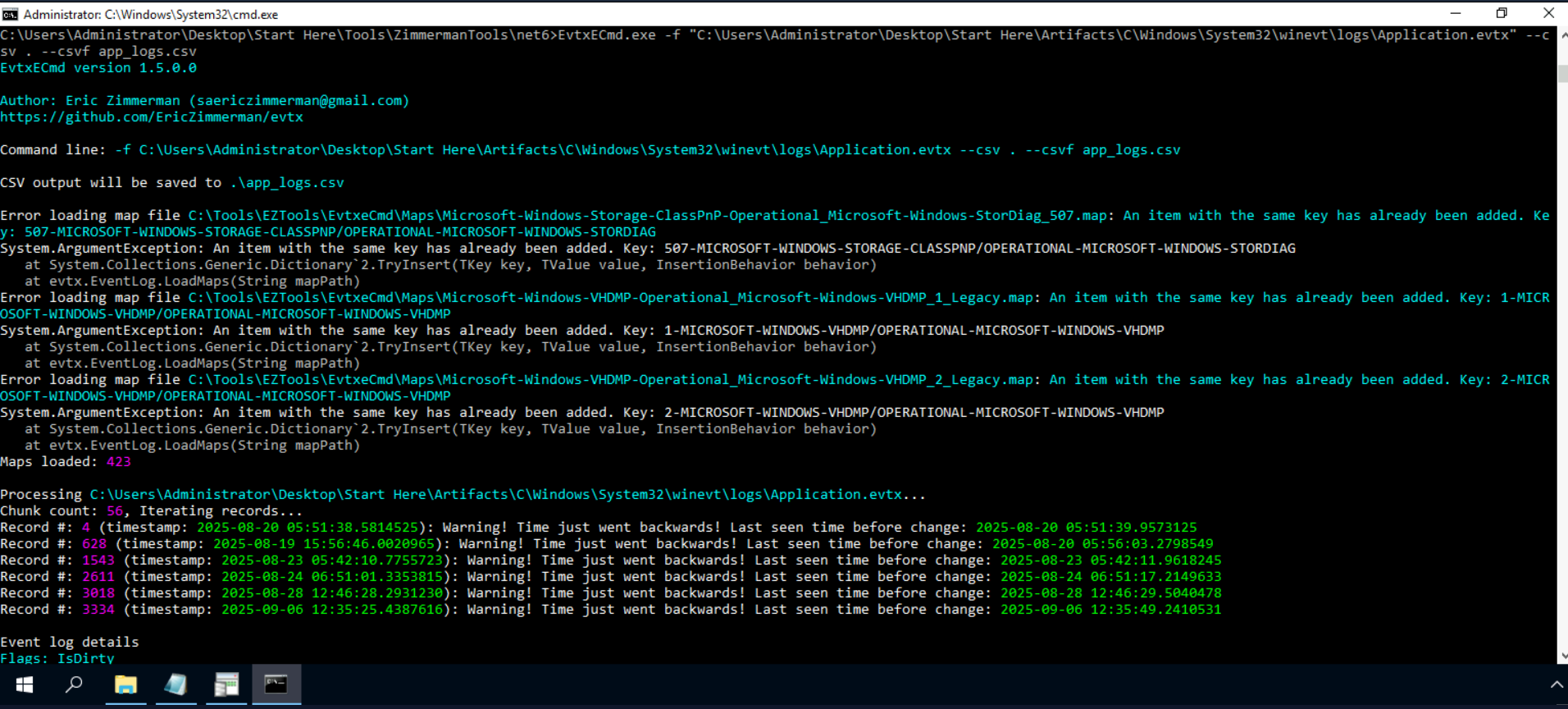Click Record # 3334 number
The height and width of the screenshot is (709, 1568).
pos(98,609)
